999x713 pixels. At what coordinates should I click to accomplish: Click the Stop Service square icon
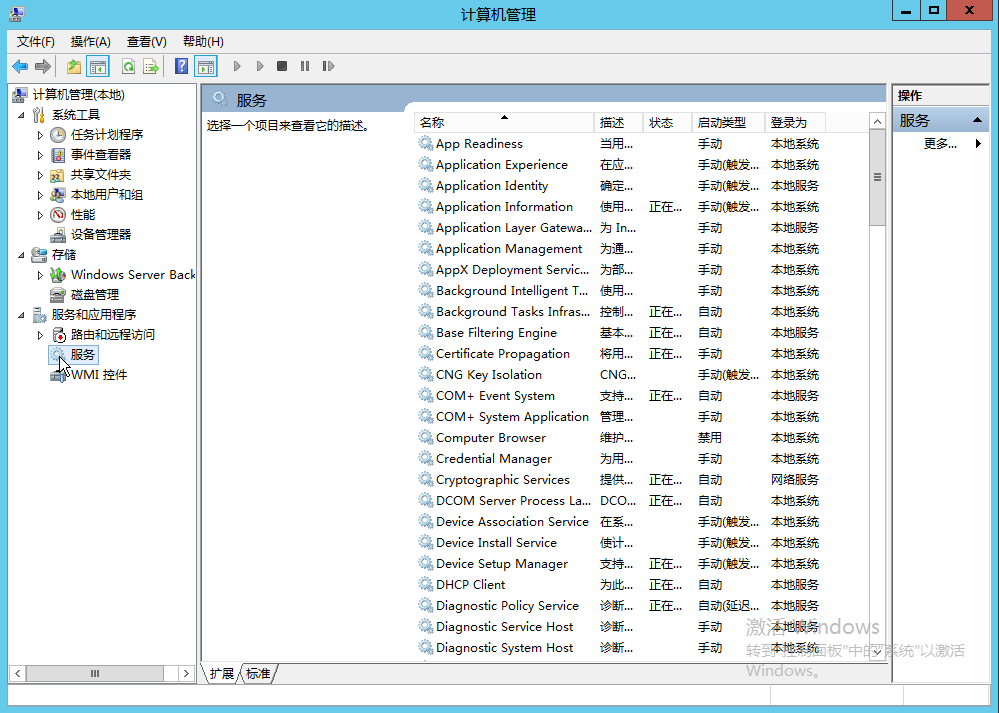pyautogui.click(x=282, y=66)
